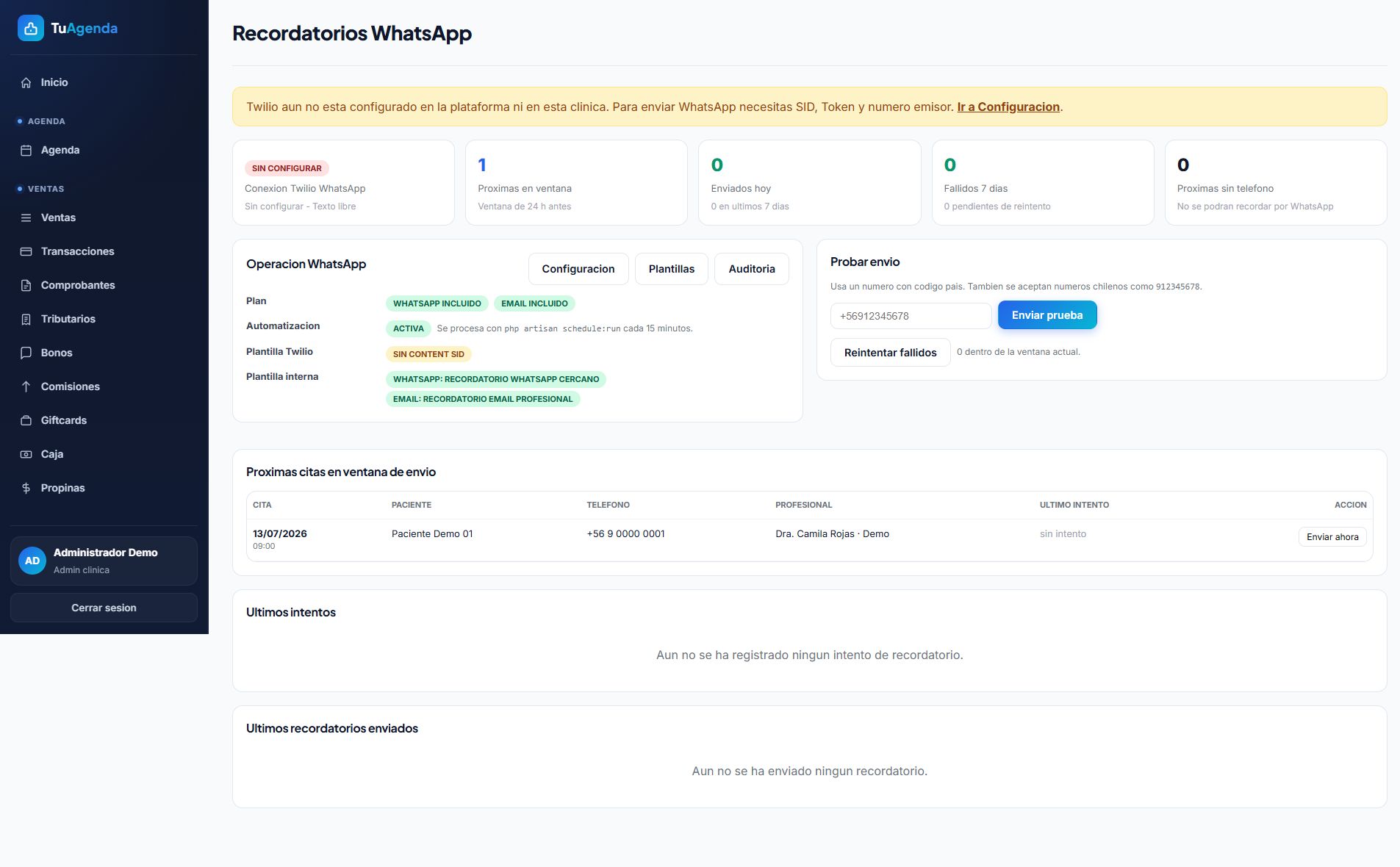The height and width of the screenshot is (867, 1400).
Task: Go to Ventas section
Action: coord(104,217)
